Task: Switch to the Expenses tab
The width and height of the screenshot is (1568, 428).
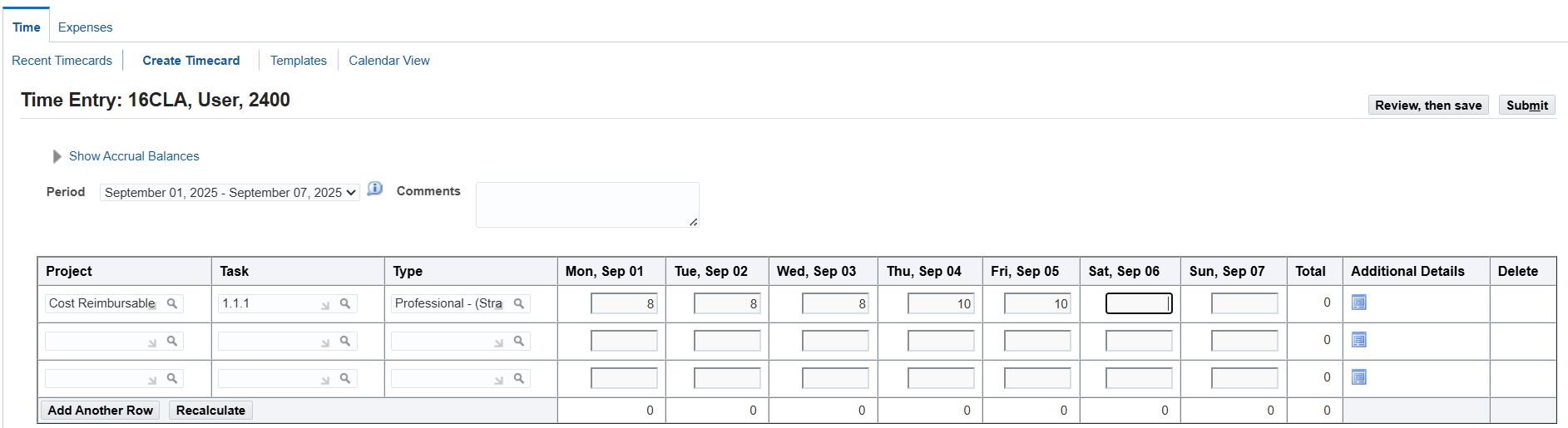Action: (85, 27)
